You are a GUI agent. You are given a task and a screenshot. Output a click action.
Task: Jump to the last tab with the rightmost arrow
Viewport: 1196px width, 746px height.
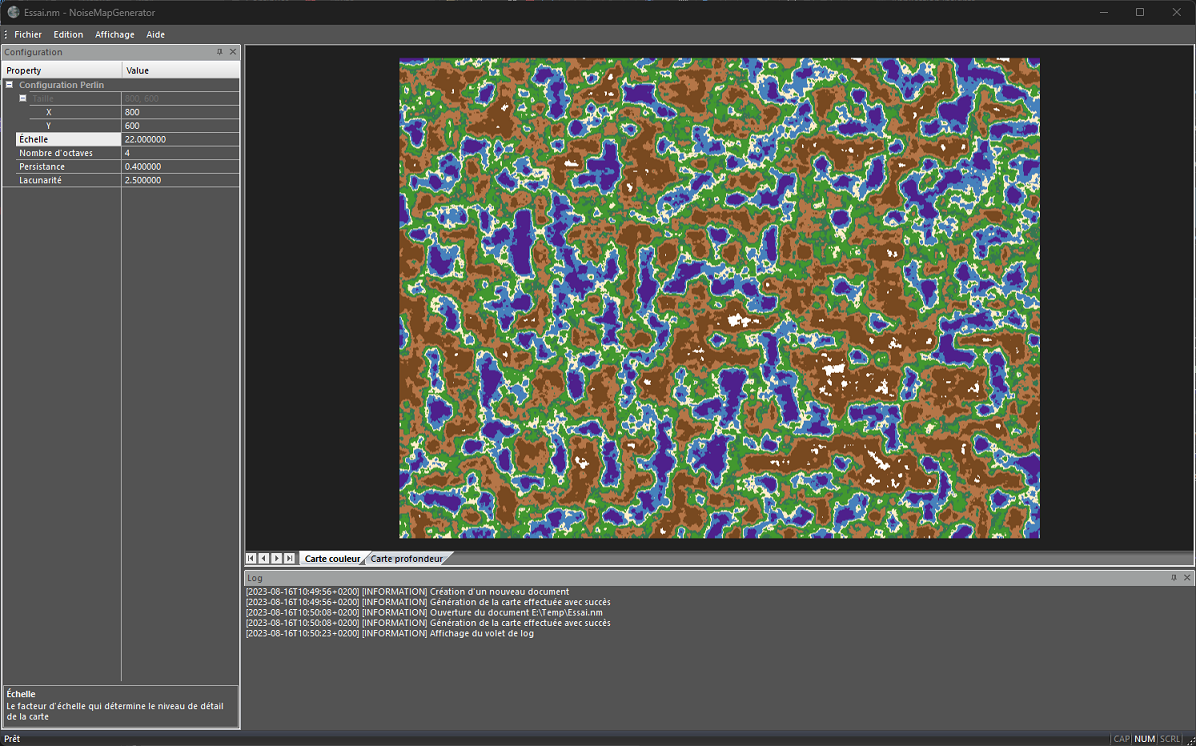coord(289,558)
